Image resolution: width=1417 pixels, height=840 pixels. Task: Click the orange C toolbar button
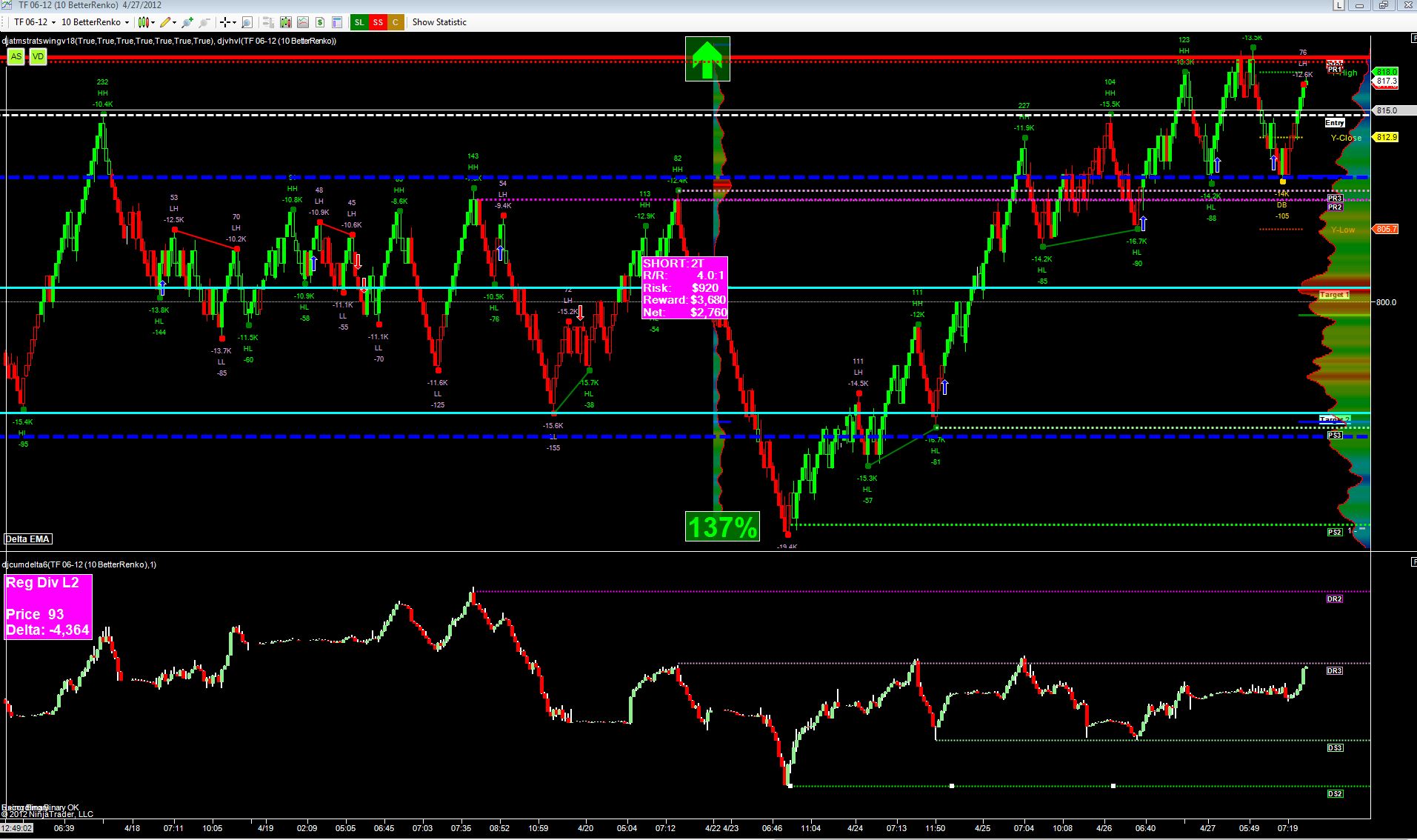396,22
